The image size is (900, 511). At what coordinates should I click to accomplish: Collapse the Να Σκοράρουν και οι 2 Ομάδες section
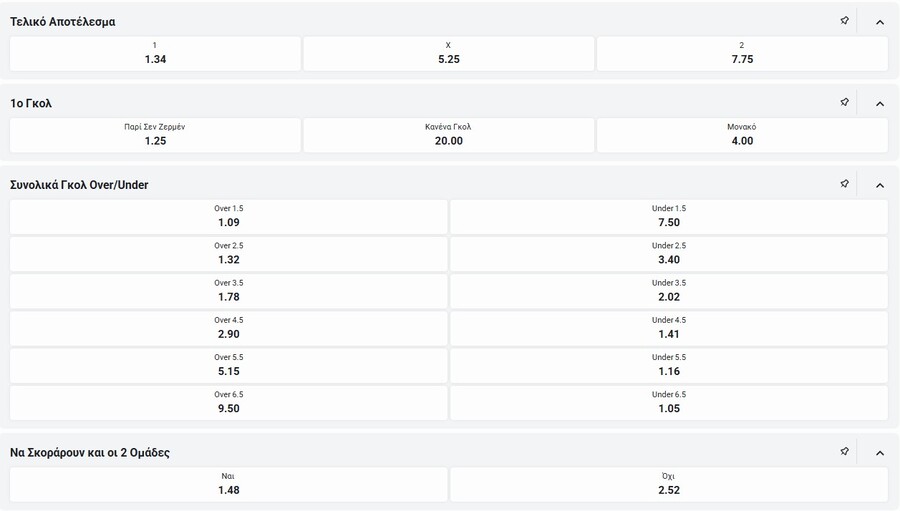(880, 452)
